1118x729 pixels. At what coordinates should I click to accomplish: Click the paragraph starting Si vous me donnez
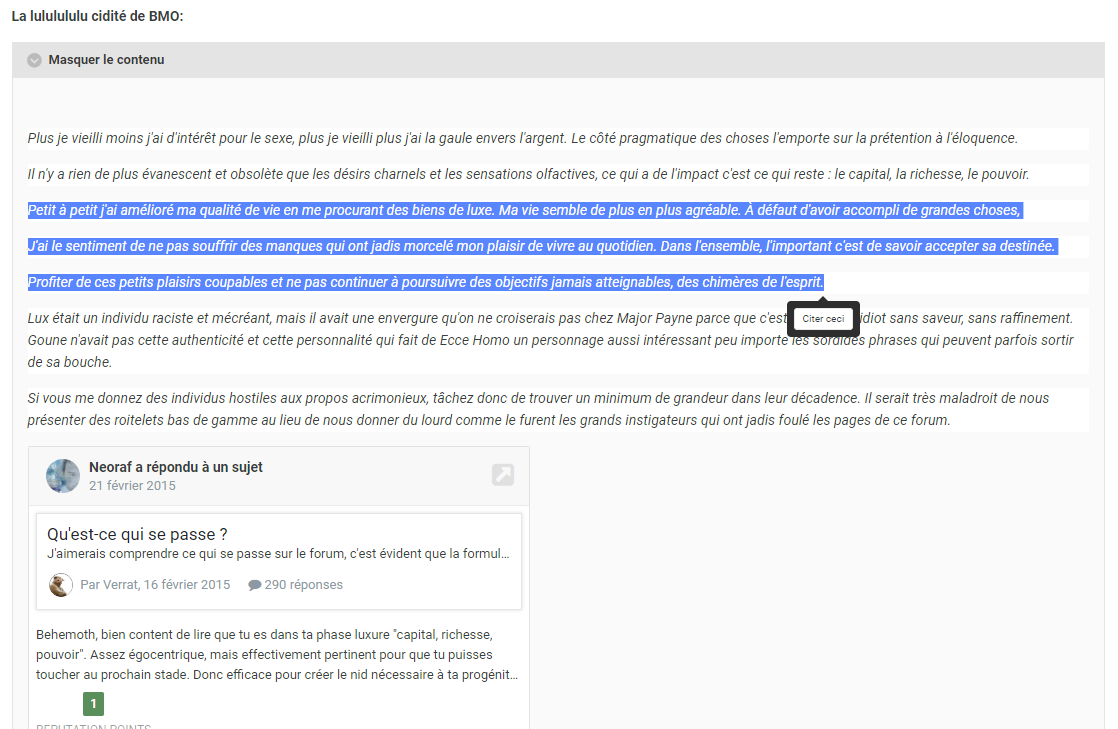click(x=538, y=409)
